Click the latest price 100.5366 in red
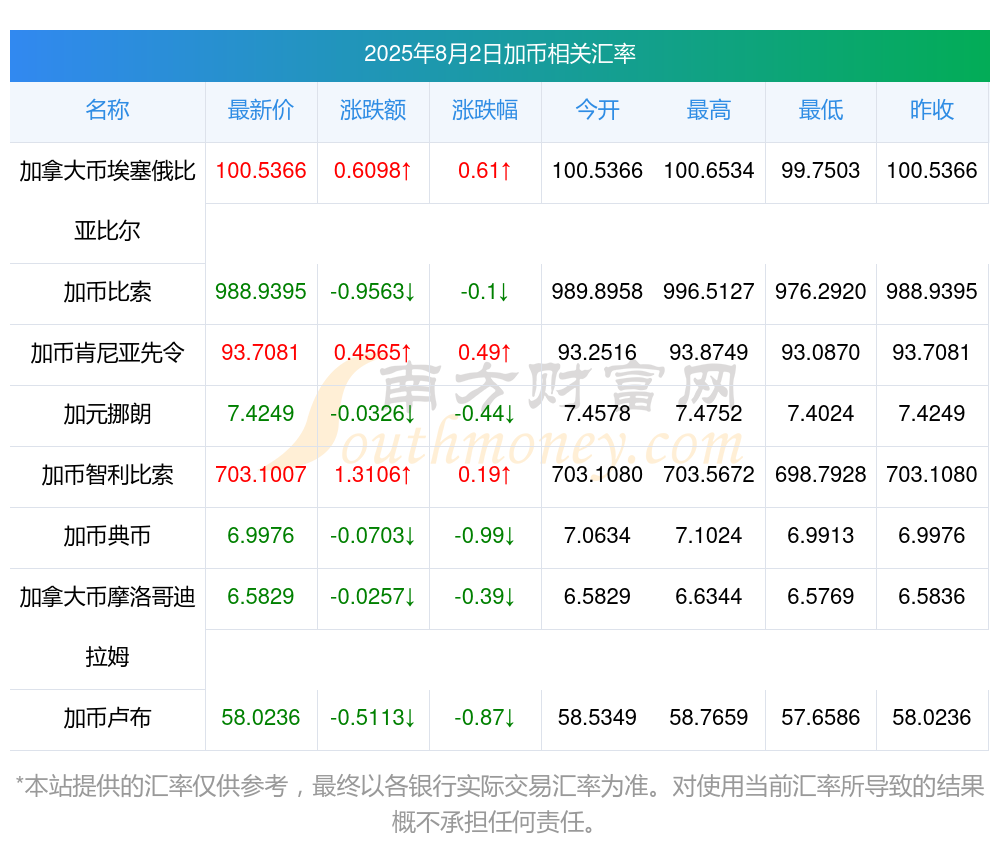This screenshot has width=1000, height=853. coord(261,171)
